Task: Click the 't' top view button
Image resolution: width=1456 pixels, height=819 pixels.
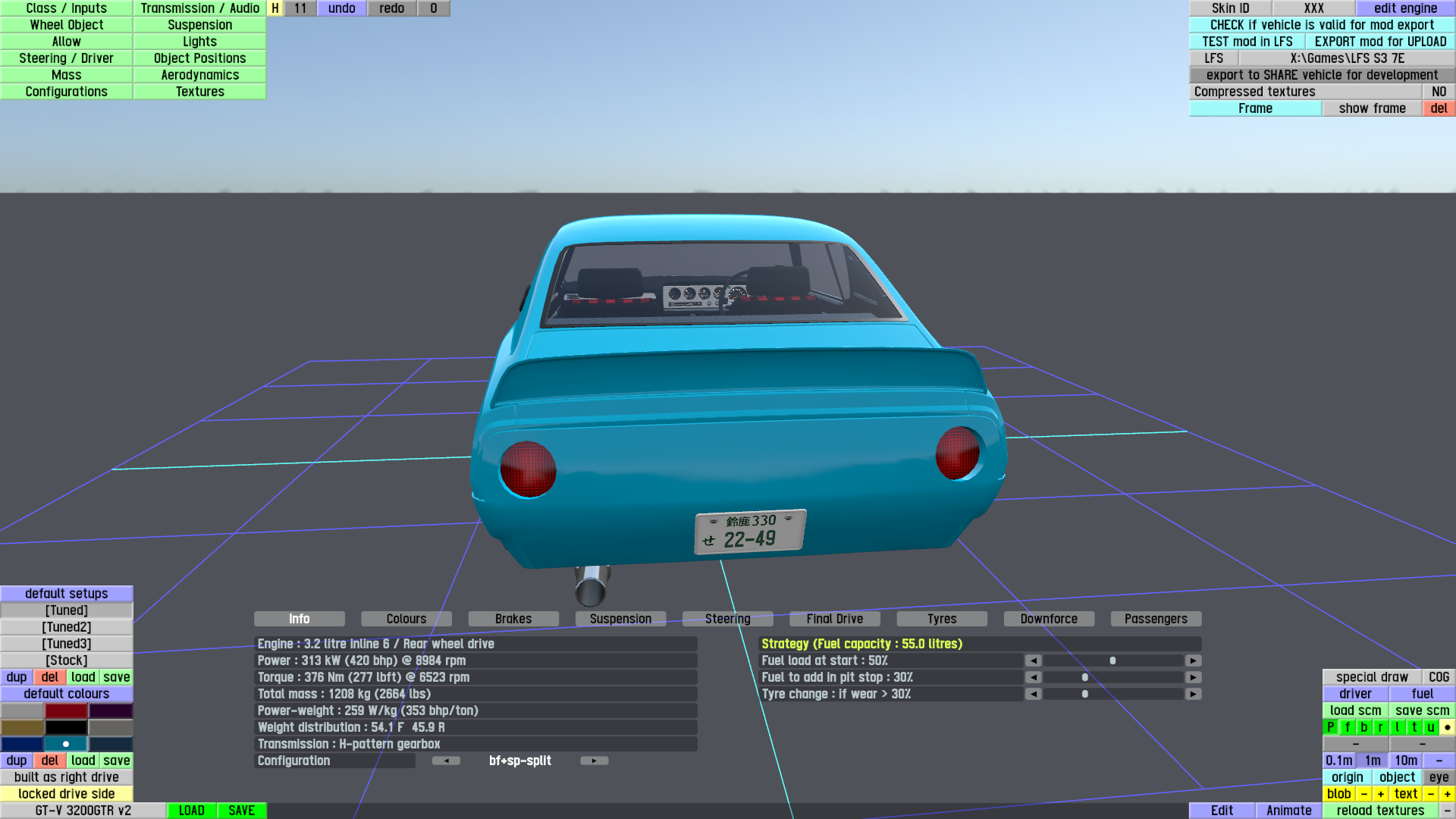Action: coord(1414,727)
